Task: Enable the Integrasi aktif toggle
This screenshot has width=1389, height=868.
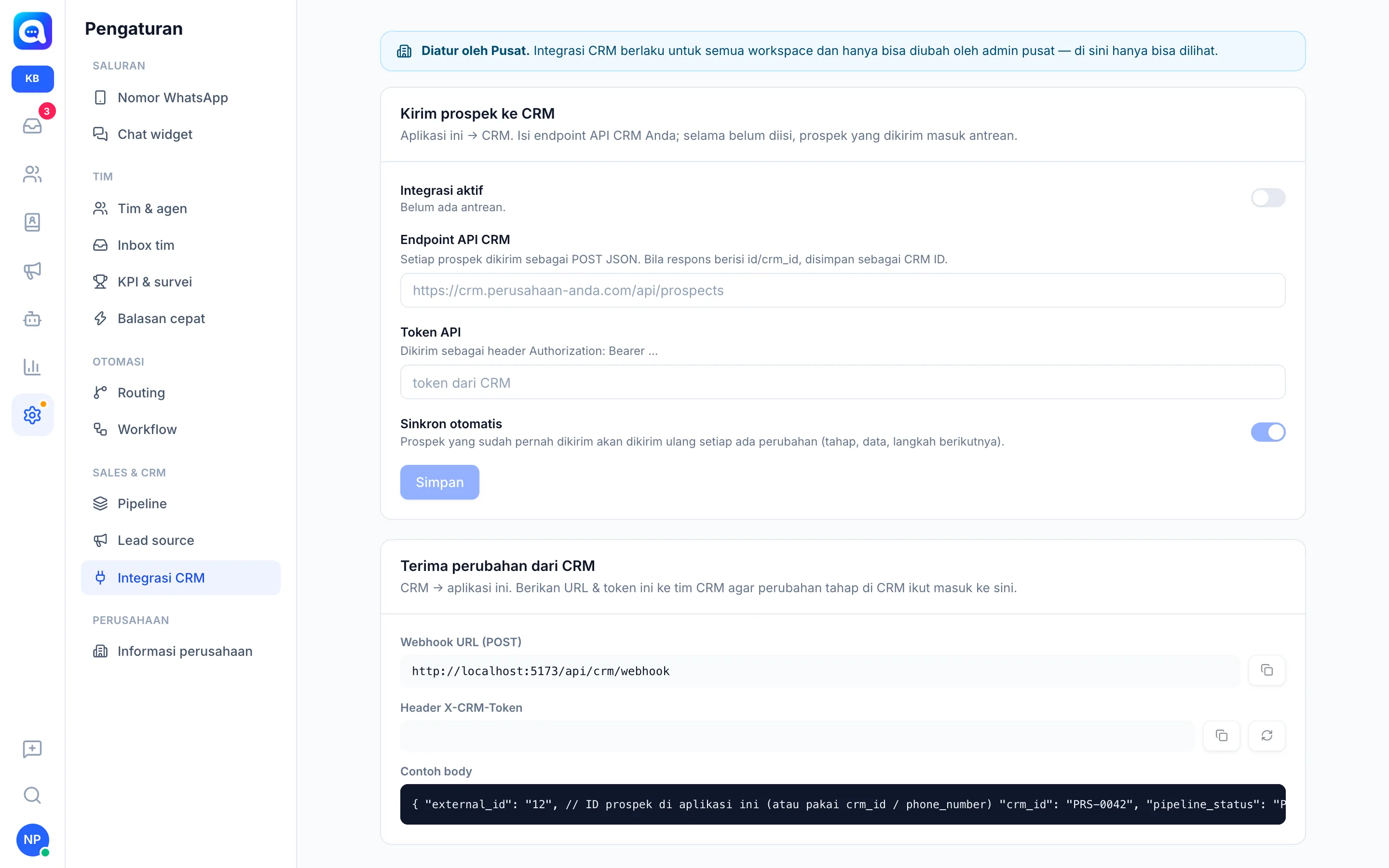Action: (1268, 198)
